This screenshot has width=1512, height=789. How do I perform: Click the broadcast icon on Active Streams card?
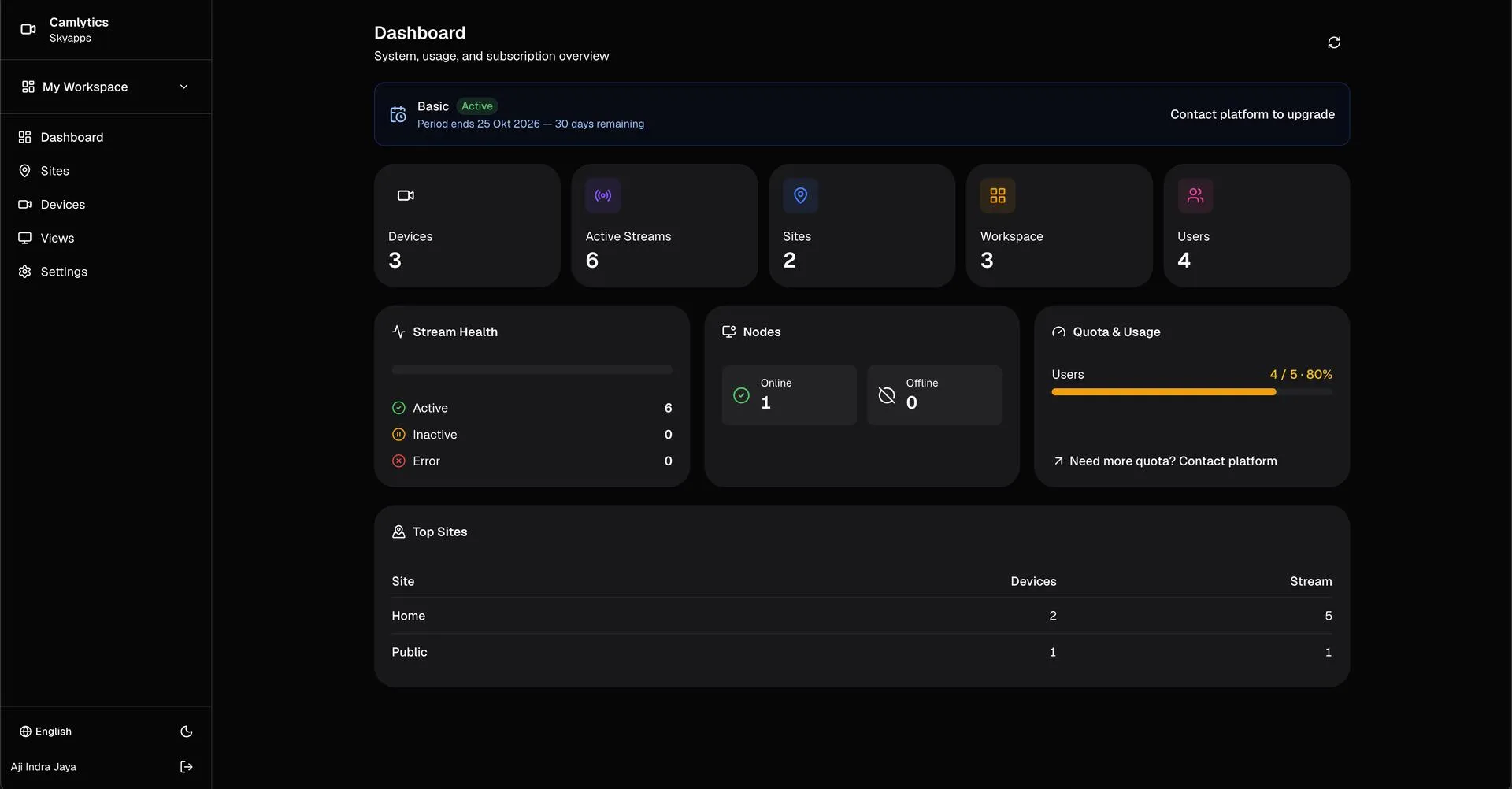[x=603, y=195]
